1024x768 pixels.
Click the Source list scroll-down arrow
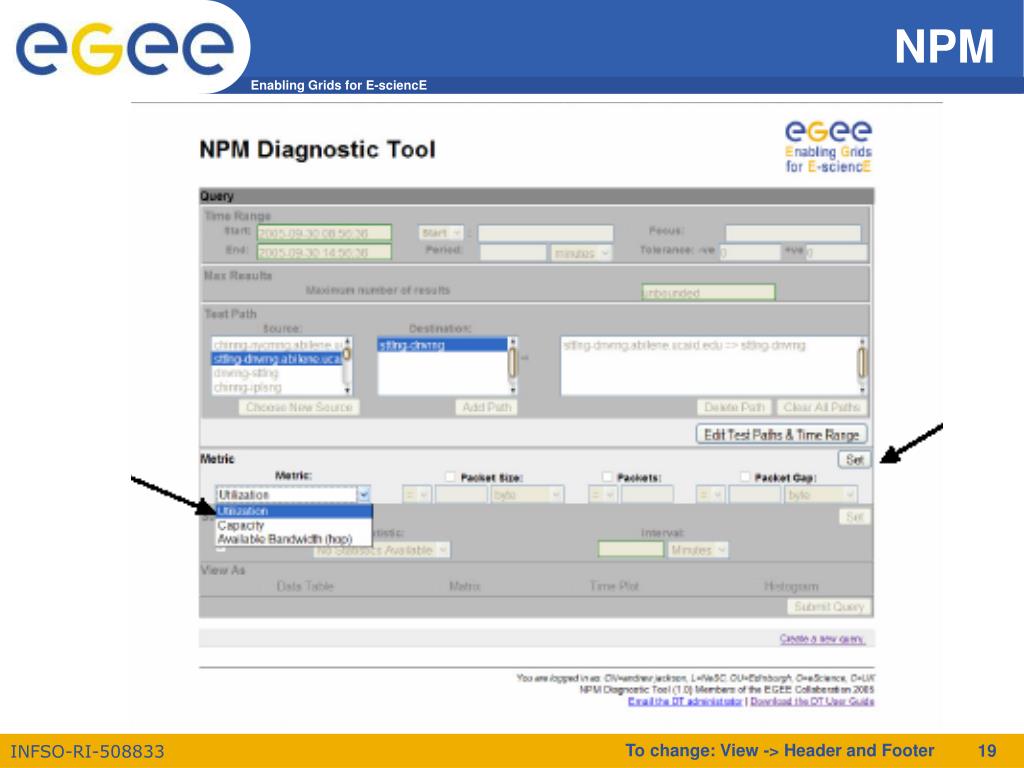click(347, 390)
